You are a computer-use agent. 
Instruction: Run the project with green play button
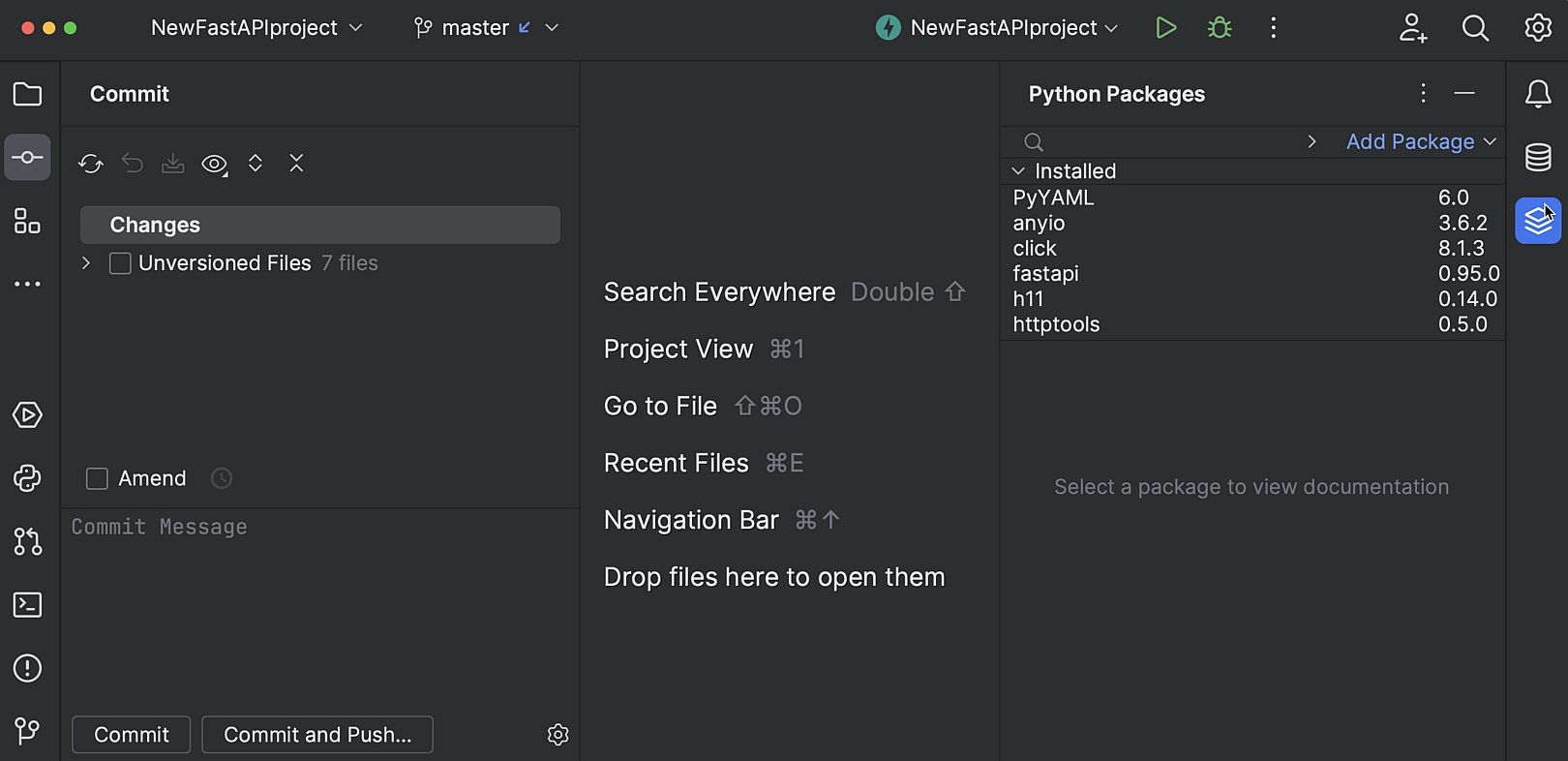(1165, 28)
